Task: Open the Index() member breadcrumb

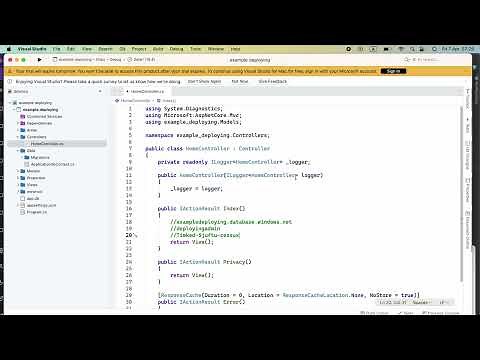Action: click(x=167, y=100)
